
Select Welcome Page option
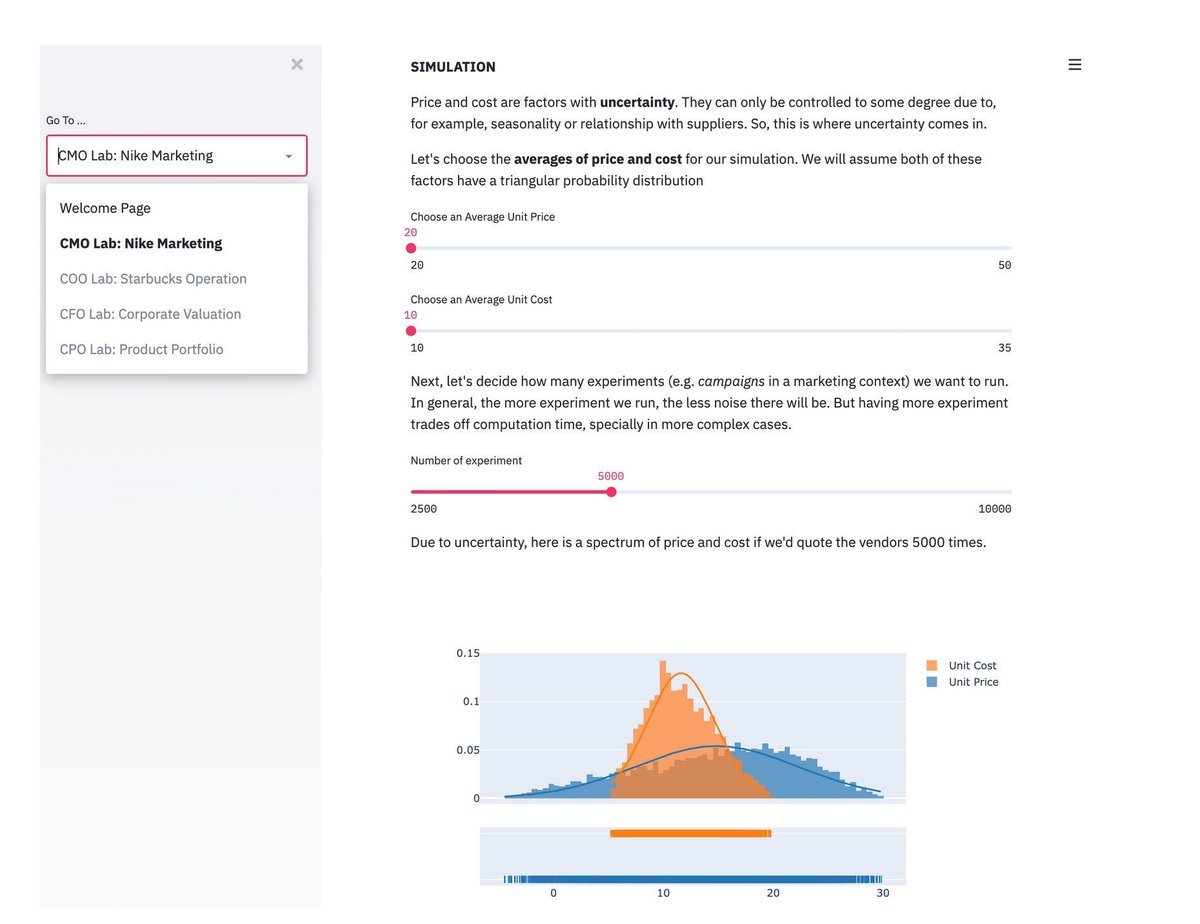[x=177, y=208]
